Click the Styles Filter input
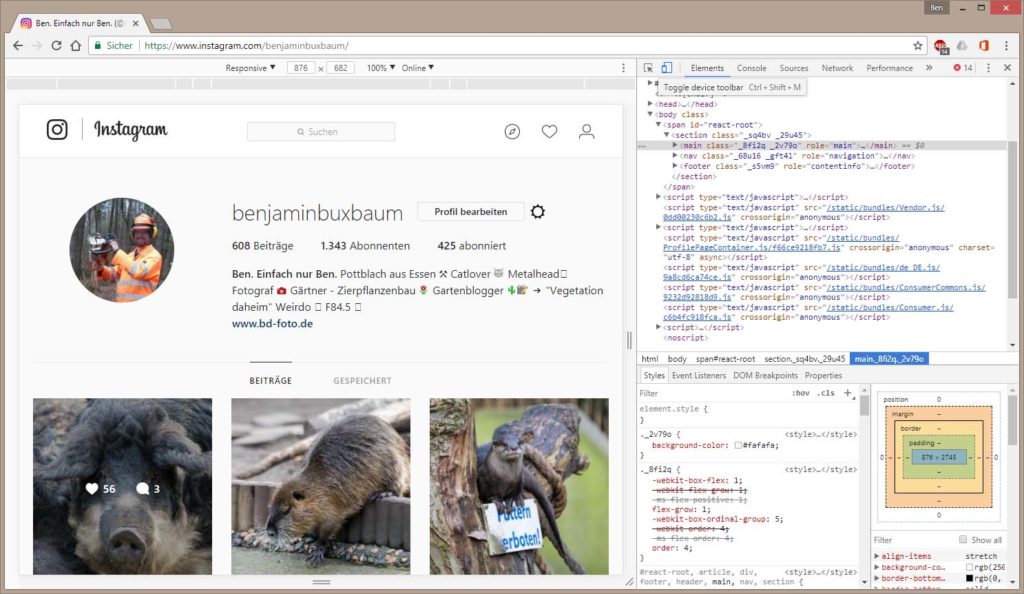Image resolution: width=1024 pixels, height=594 pixels. click(712, 393)
